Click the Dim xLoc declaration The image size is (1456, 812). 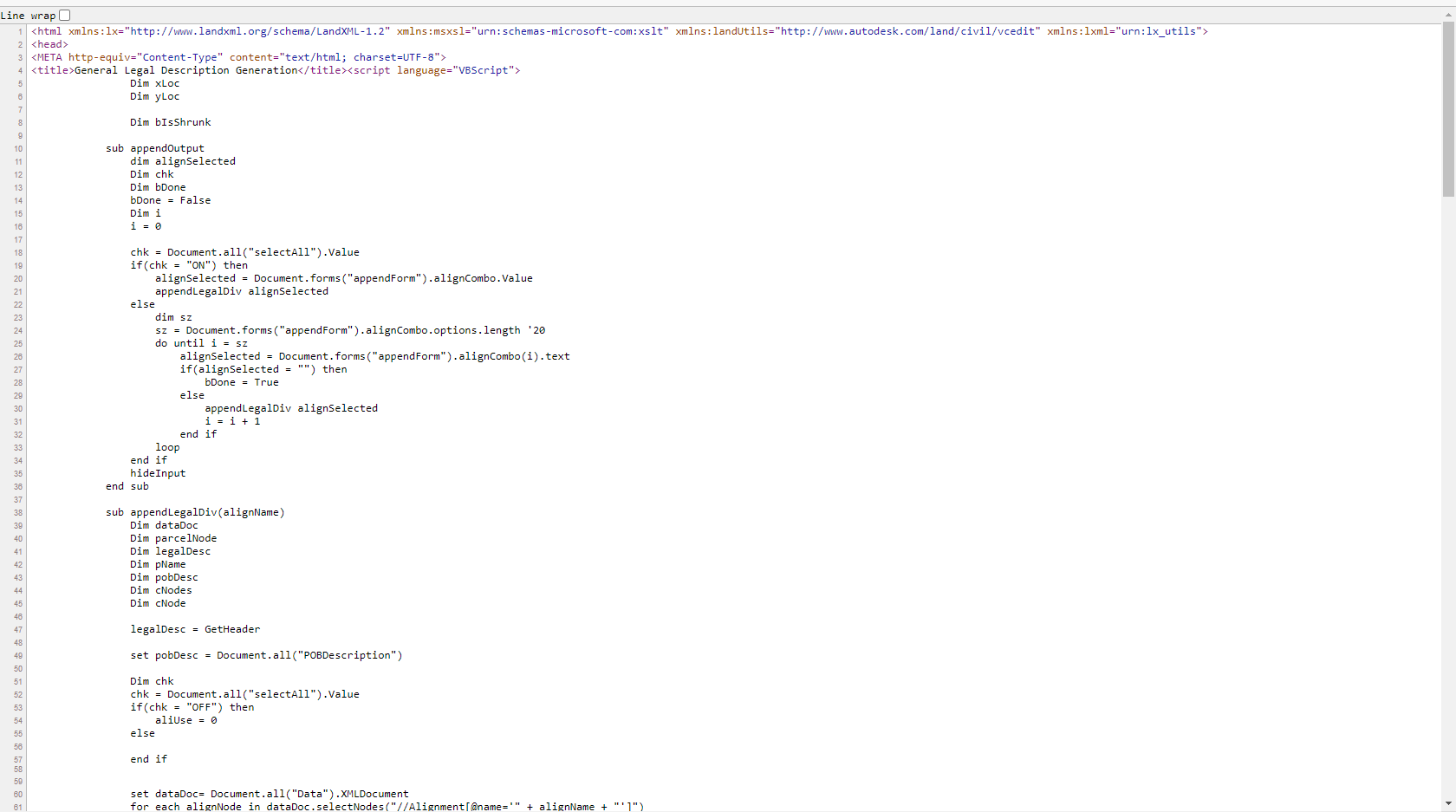[x=155, y=83]
